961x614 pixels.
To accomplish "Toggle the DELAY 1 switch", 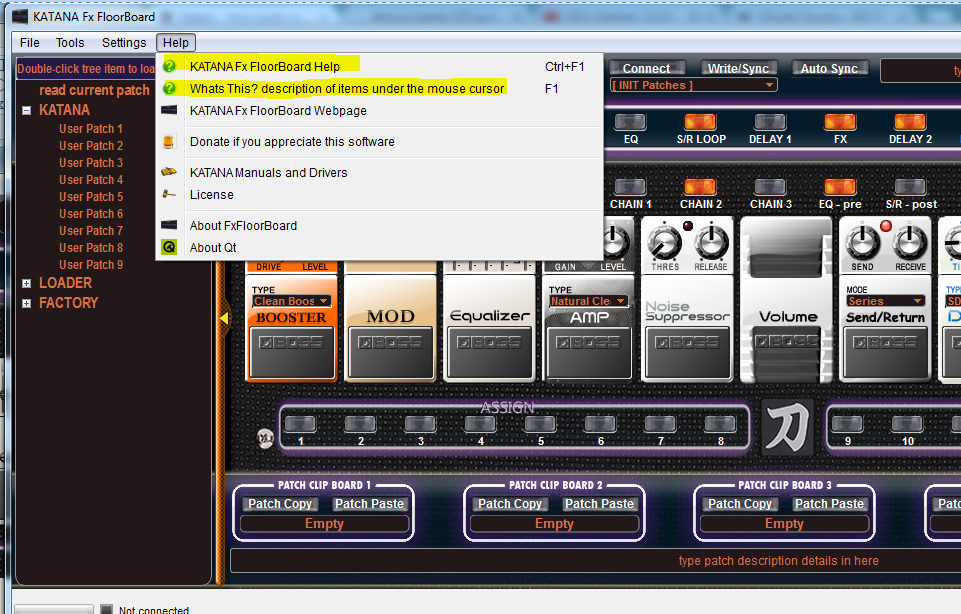I will click(770, 121).
